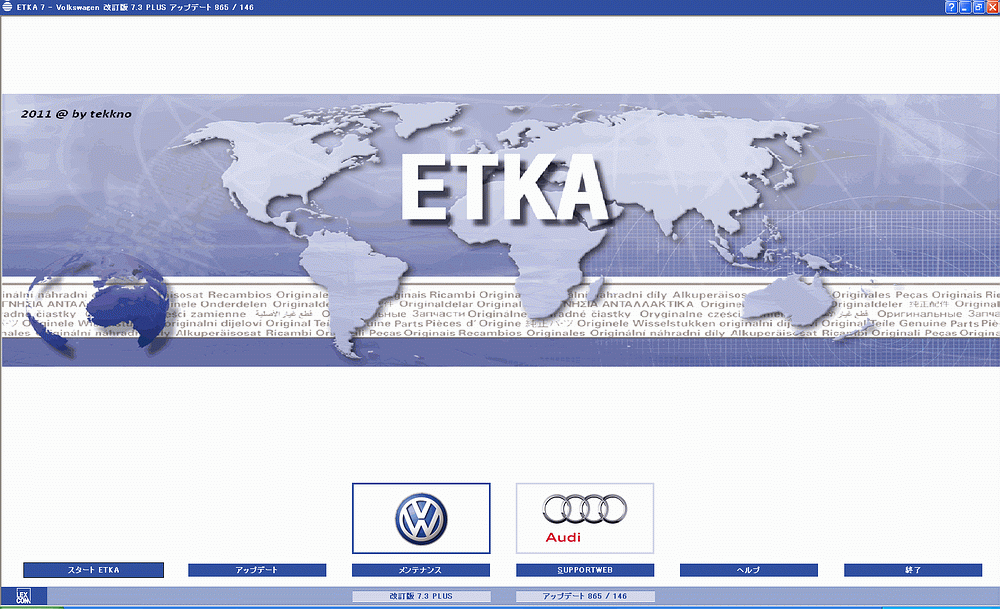Close the ETKA window

993,7
